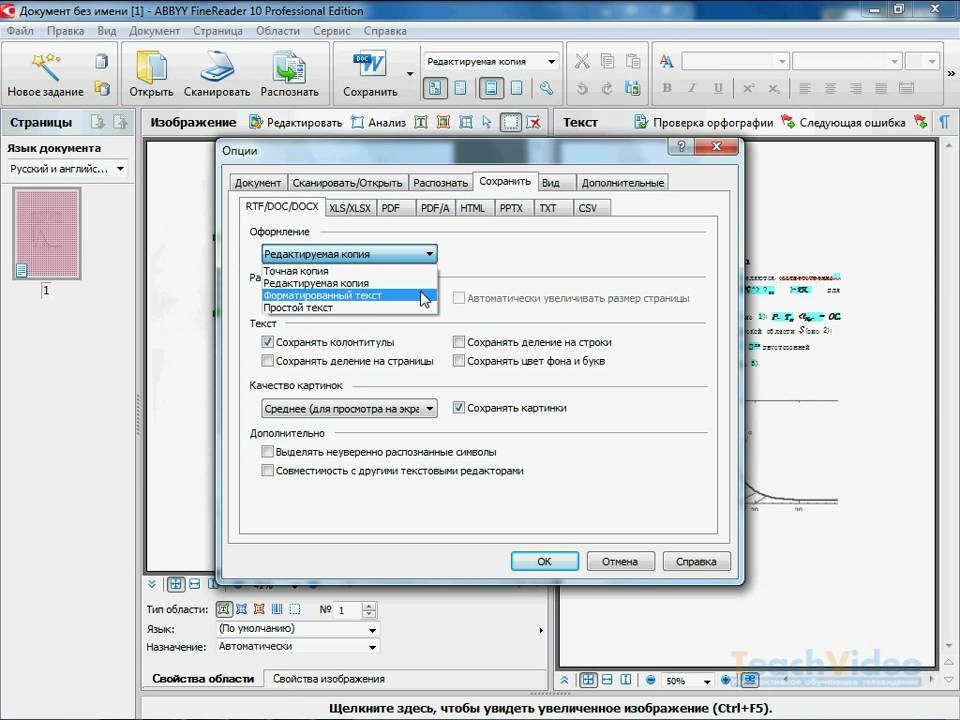Screen dimensions: 960x720
Task: Click the wrench options icon in toolbar
Action: [546, 88]
